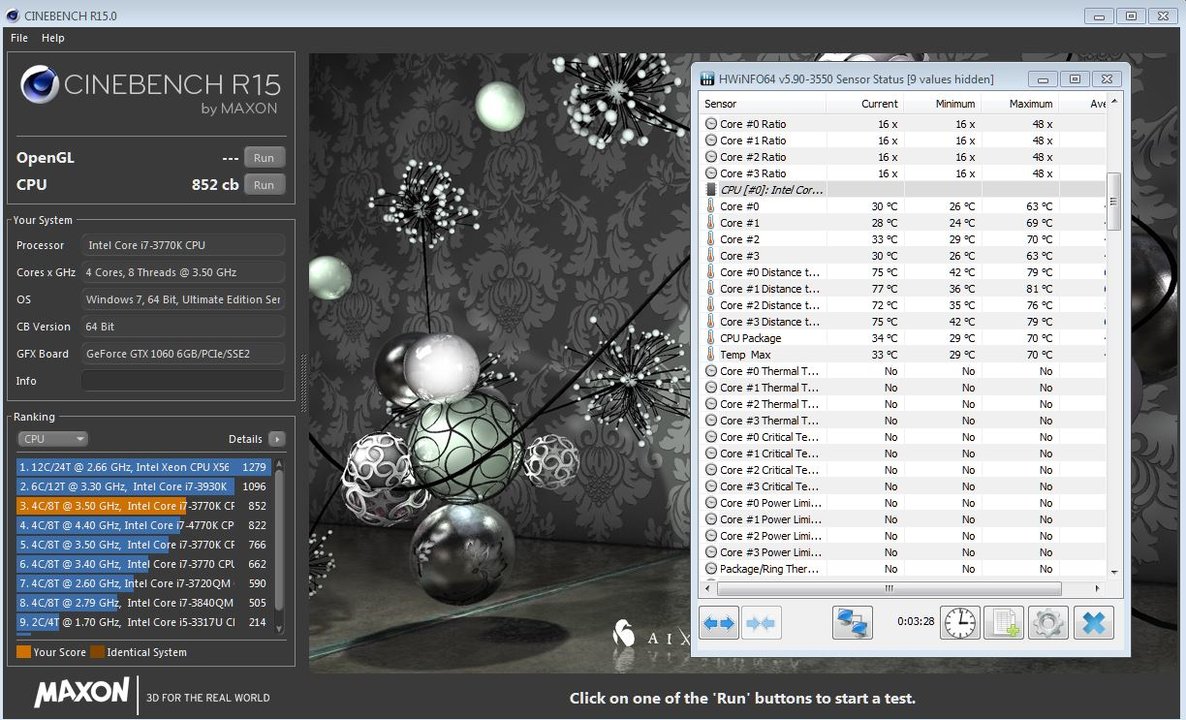
Task: Select the Core #0 Thermal T… row label
Action: pos(769,371)
